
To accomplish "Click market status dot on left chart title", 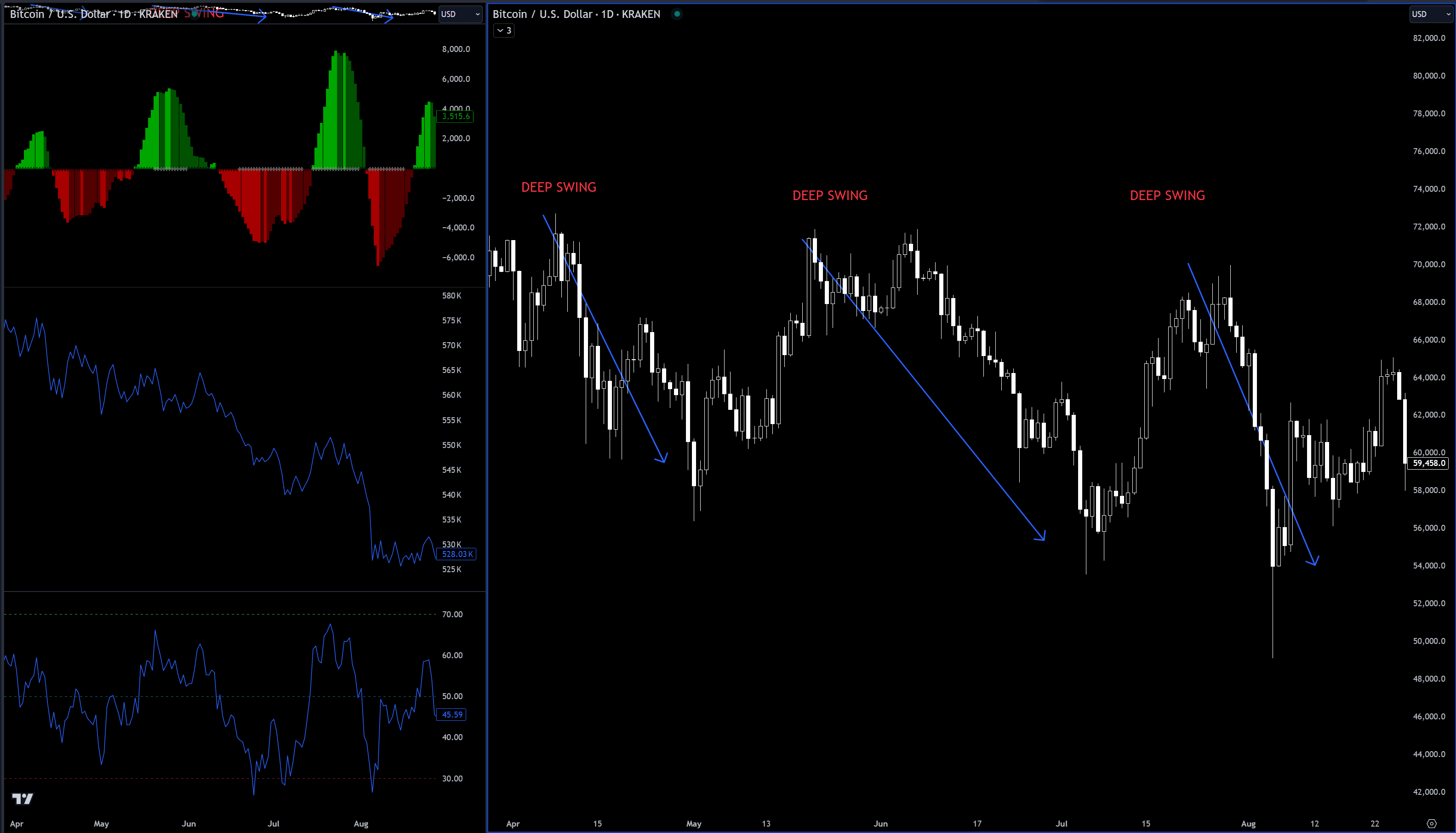I will 195,13.
